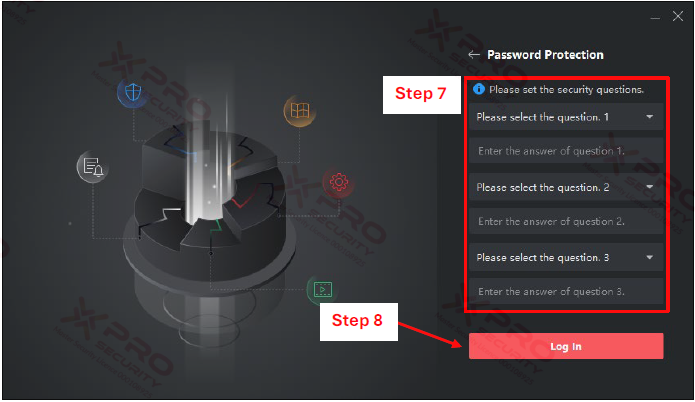Focus the answer field for question 2
695x402 pixels.
click(x=566, y=221)
